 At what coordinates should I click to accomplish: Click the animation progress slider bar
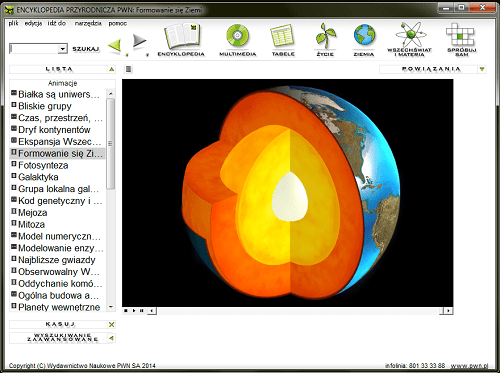coord(298,311)
